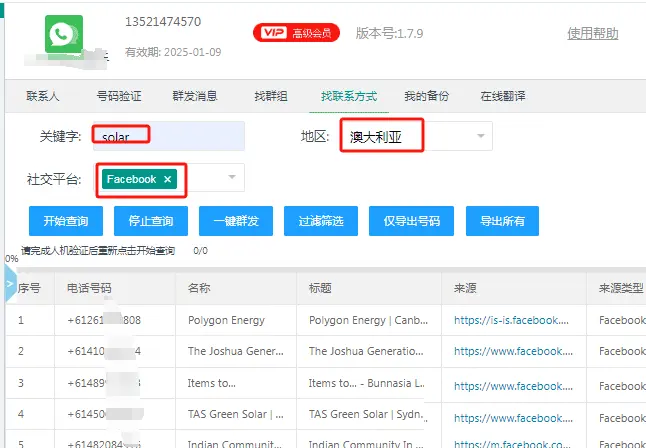Open 过滤筛选 filter button
Image resolution: width=646 pixels, height=448 pixels.
320,221
